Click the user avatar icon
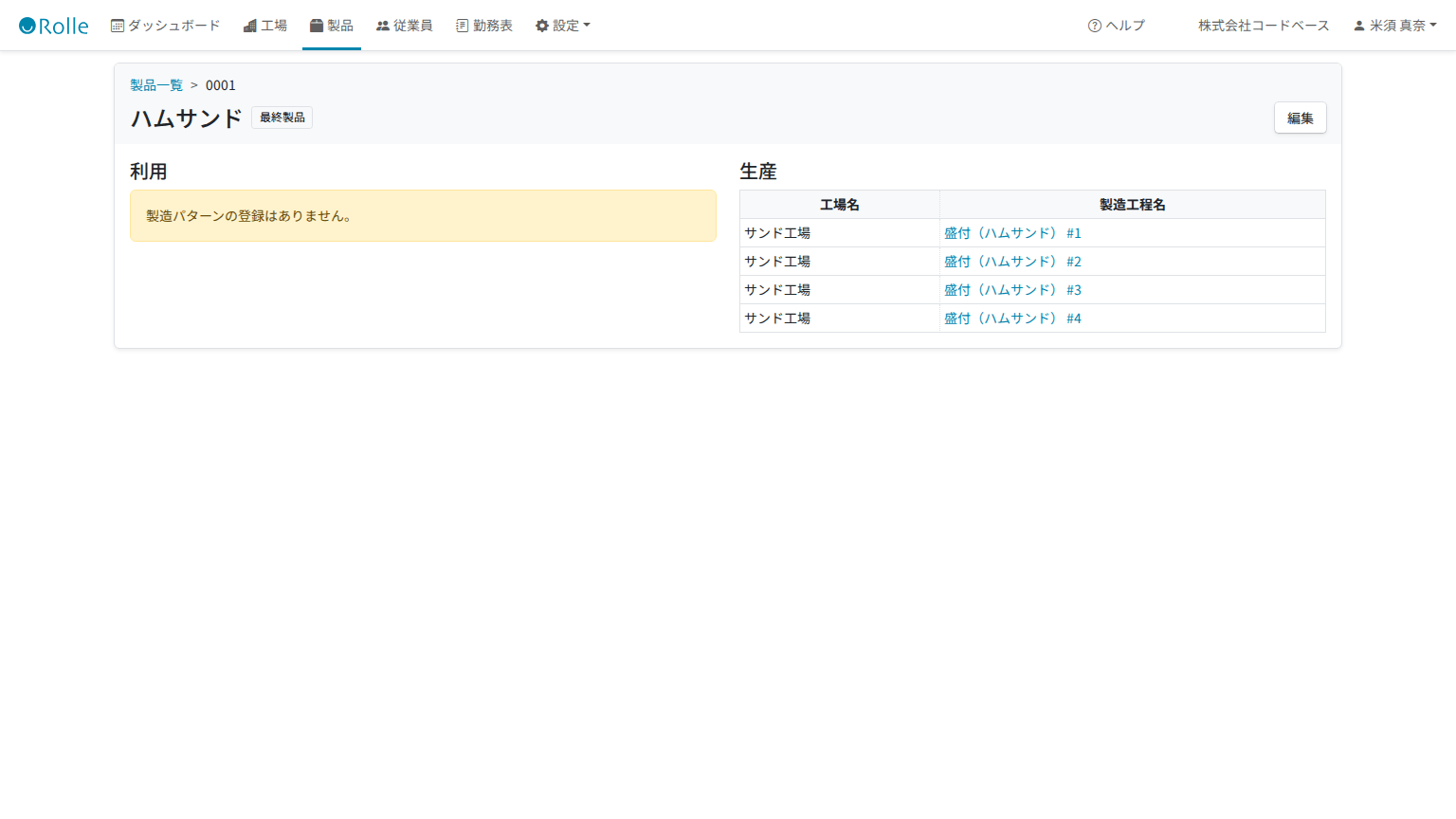The height and width of the screenshot is (819, 1456). click(x=1359, y=26)
